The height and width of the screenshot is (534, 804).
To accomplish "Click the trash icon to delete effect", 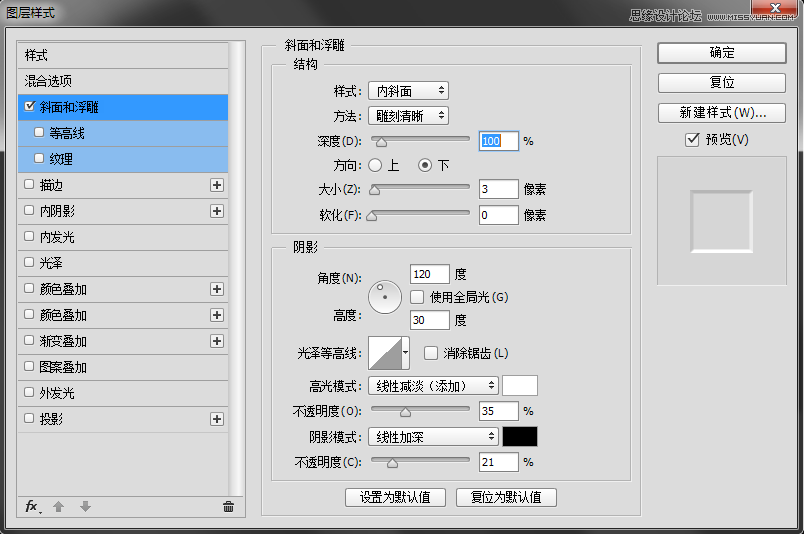I will [x=228, y=507].
